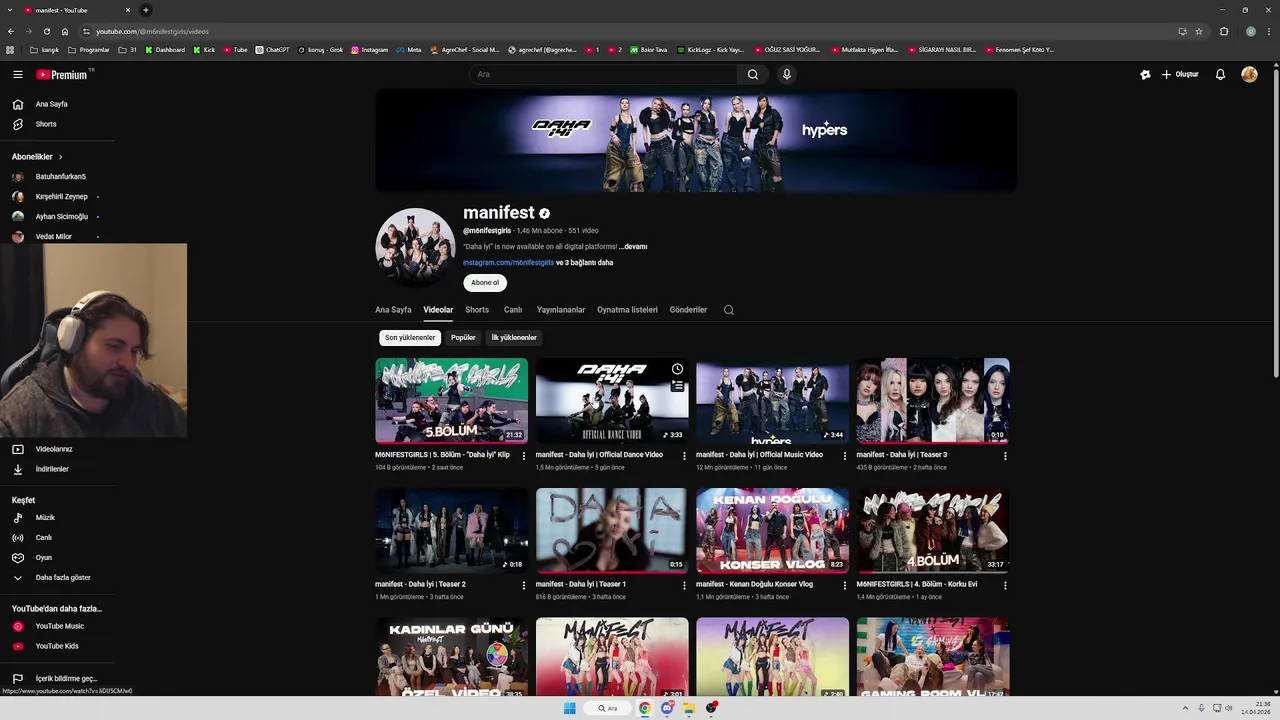Viewport: 1280px width, 720px height.
Task: Open Windows Start button on taskbar
Action: pyautogui.click(x=569, y=708)
